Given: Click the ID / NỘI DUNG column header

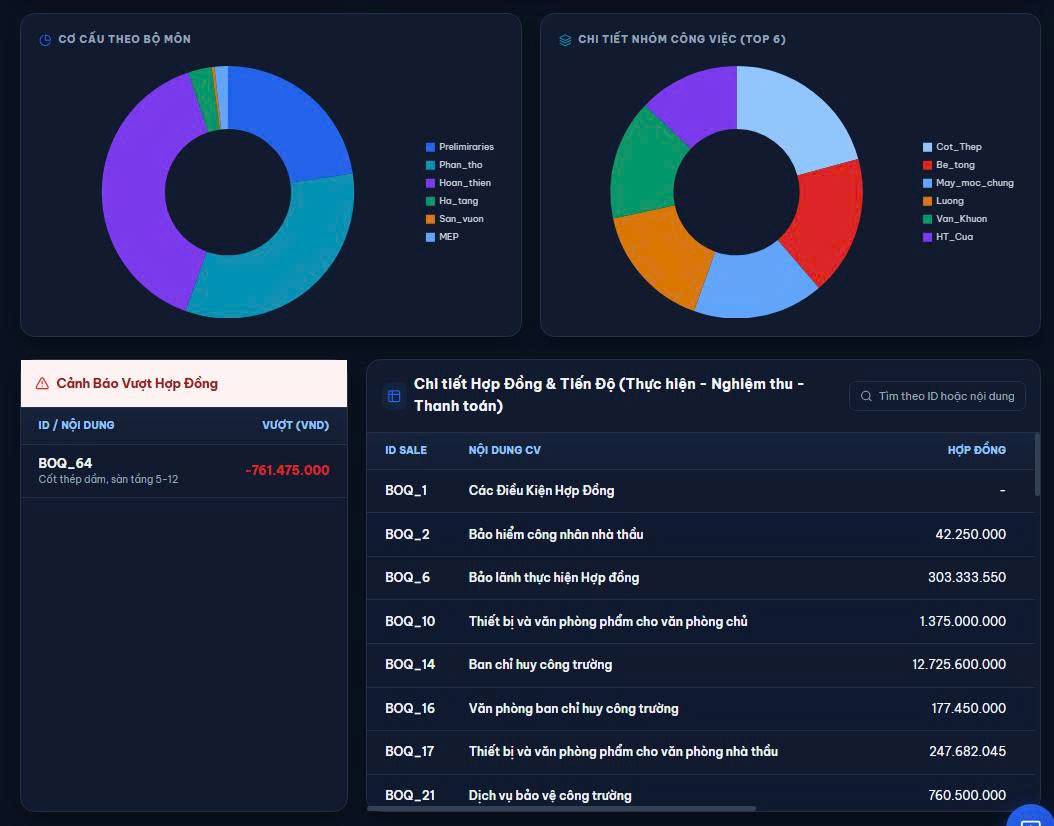Looking at the screenshot, I should pos(76,425).
